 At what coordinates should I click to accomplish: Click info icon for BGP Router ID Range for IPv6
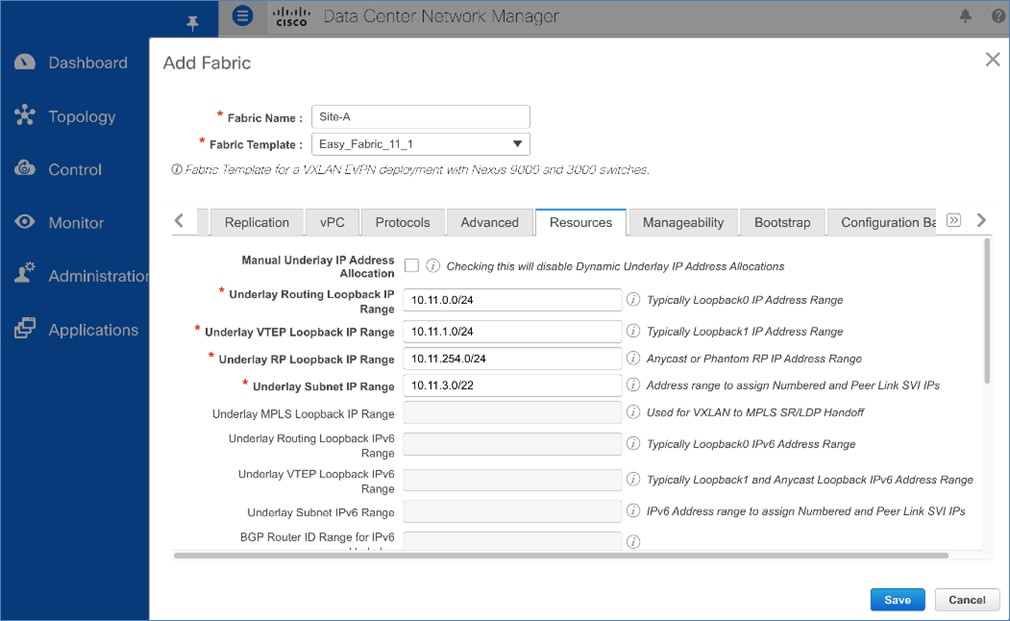tap(633, 542)
